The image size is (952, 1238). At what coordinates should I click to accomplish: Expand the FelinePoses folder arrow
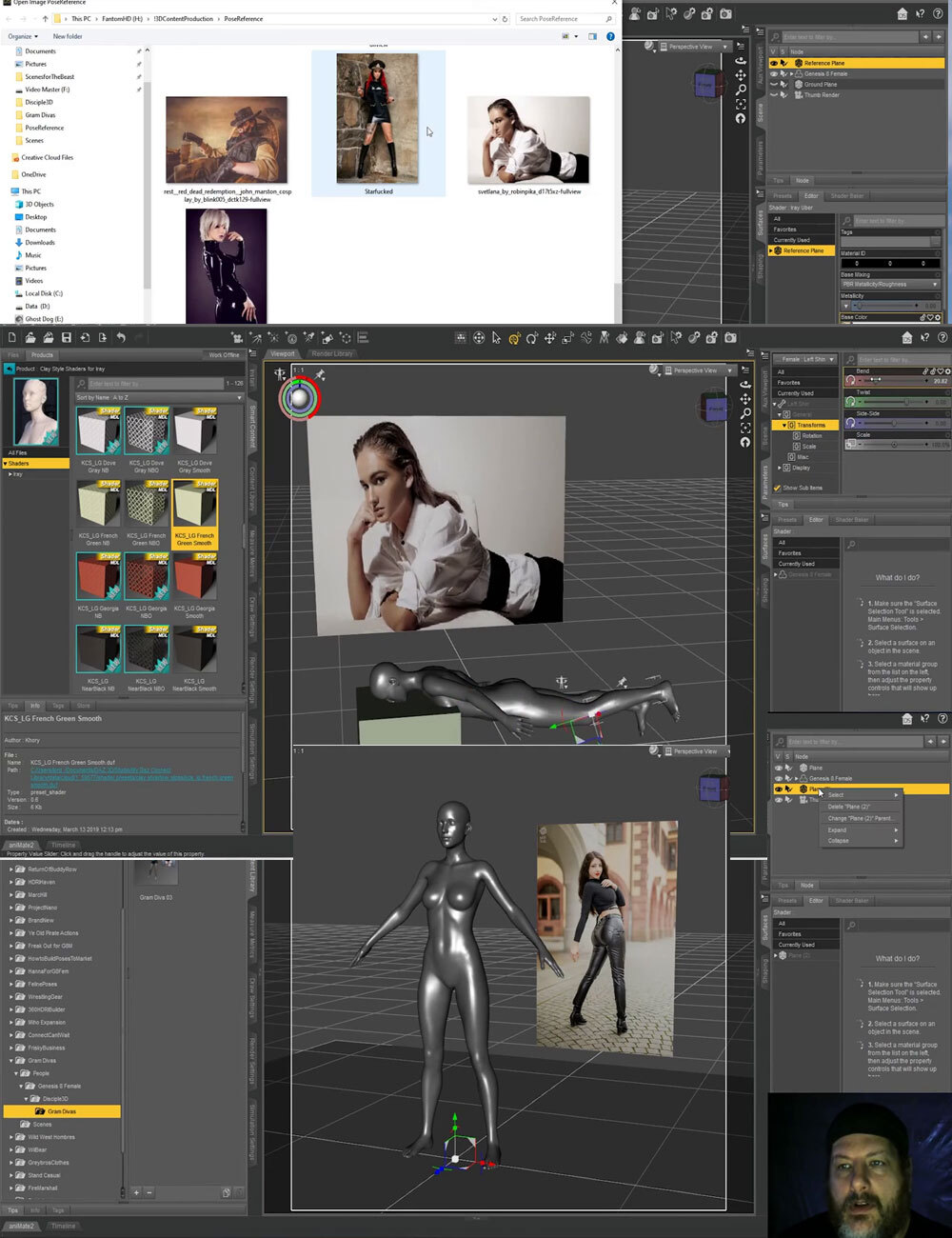(11, 984)
